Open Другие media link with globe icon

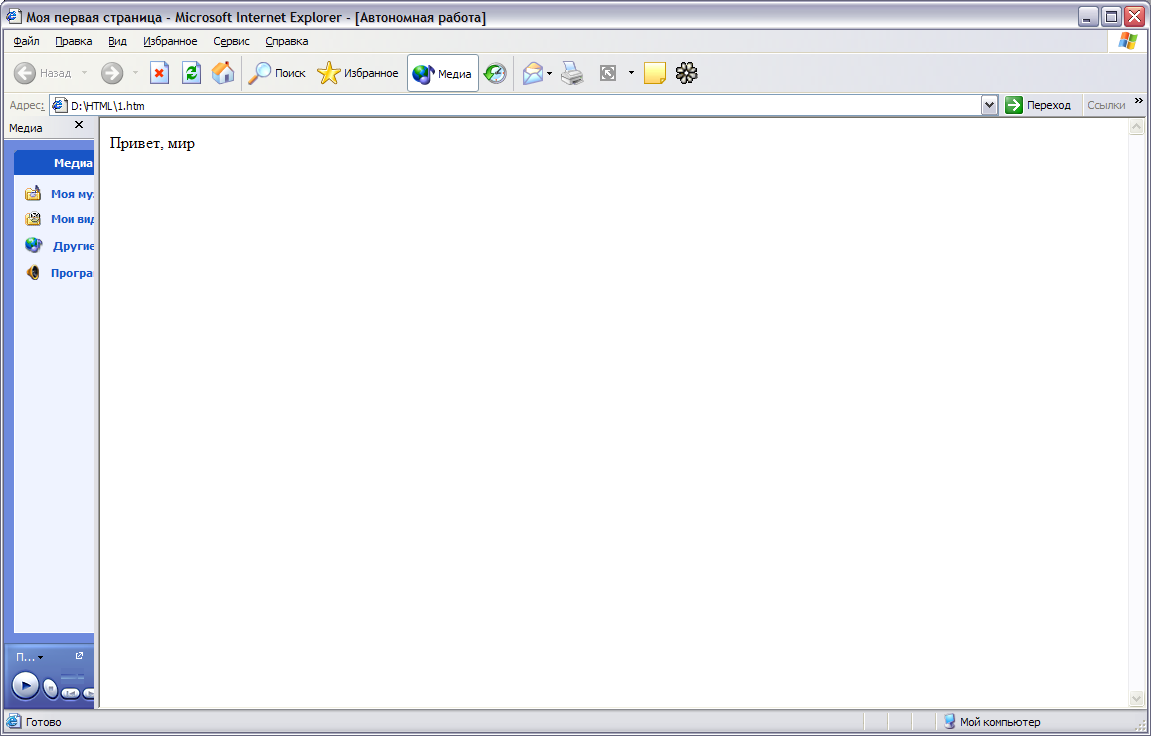click(73, 246)
